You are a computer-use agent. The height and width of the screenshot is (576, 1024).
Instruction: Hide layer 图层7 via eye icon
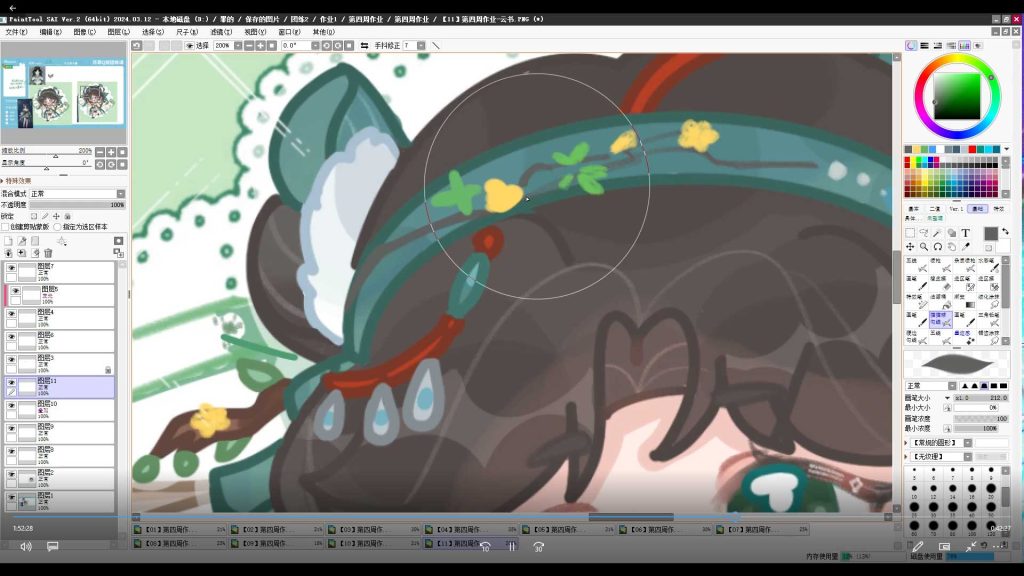pos(11,268)
